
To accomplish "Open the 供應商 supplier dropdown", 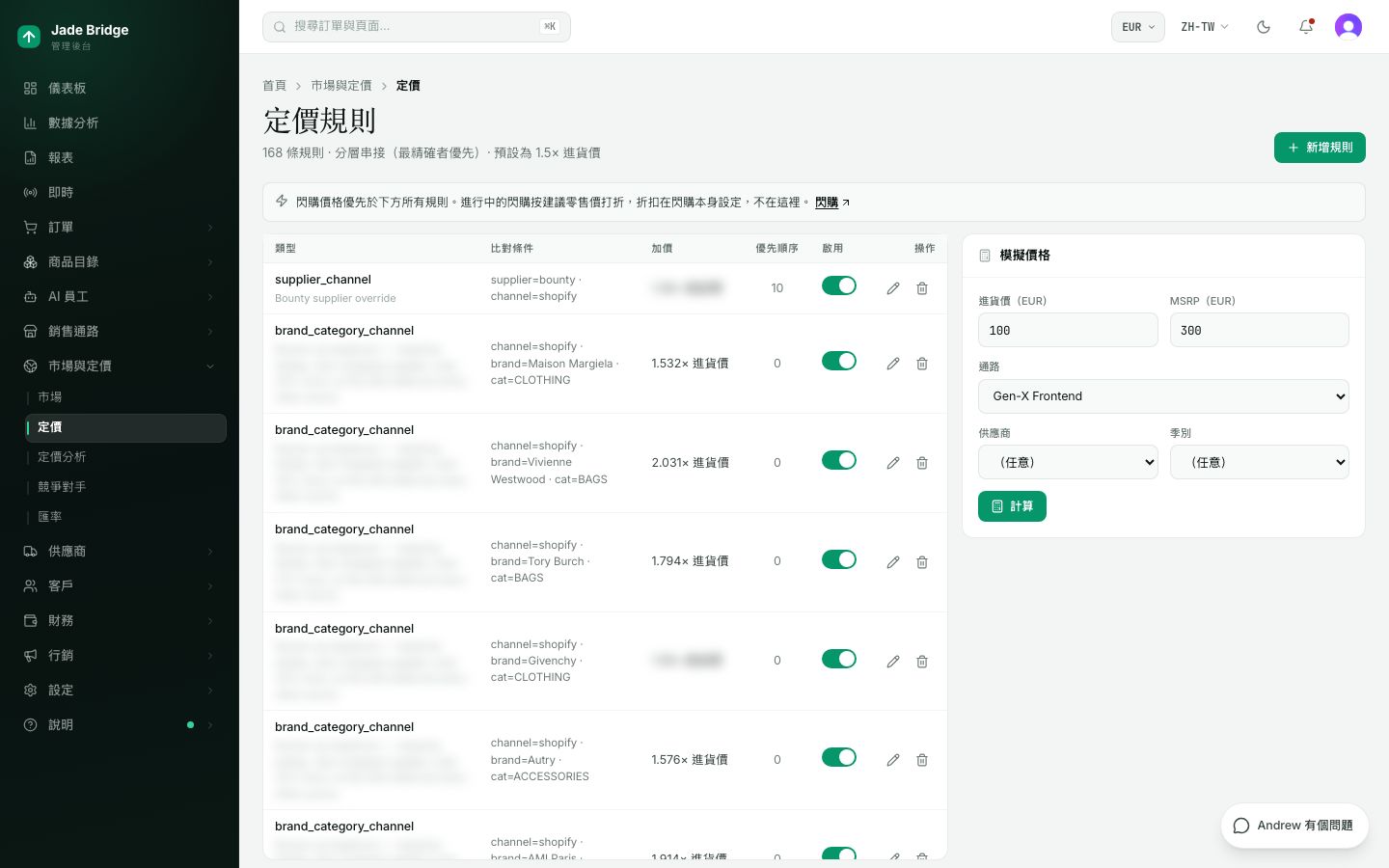I will pyautogui.click(x=1068, y=463).
